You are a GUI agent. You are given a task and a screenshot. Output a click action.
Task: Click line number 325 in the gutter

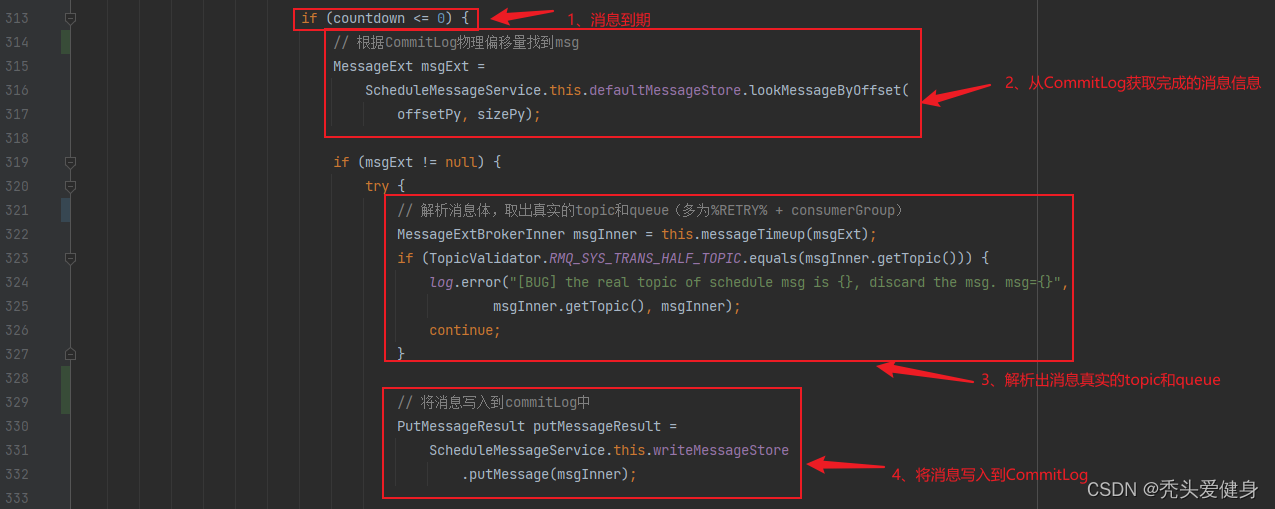point(16,306)
